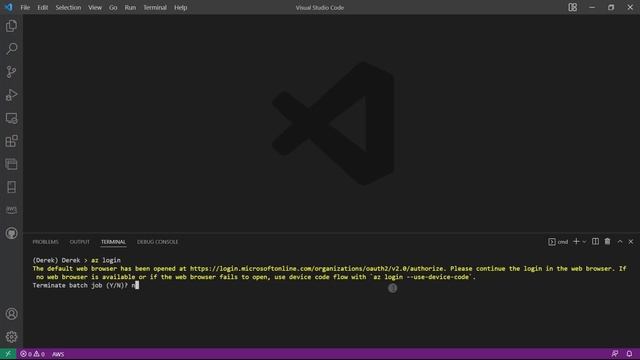640x360 pixels.
Task: Open the Source Control view
Action: (11, 72)
